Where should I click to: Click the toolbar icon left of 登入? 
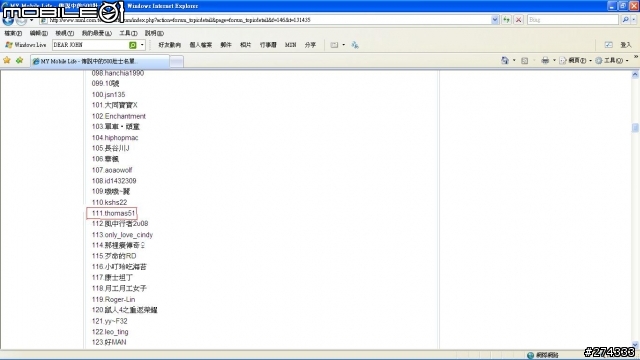point(608,44)
